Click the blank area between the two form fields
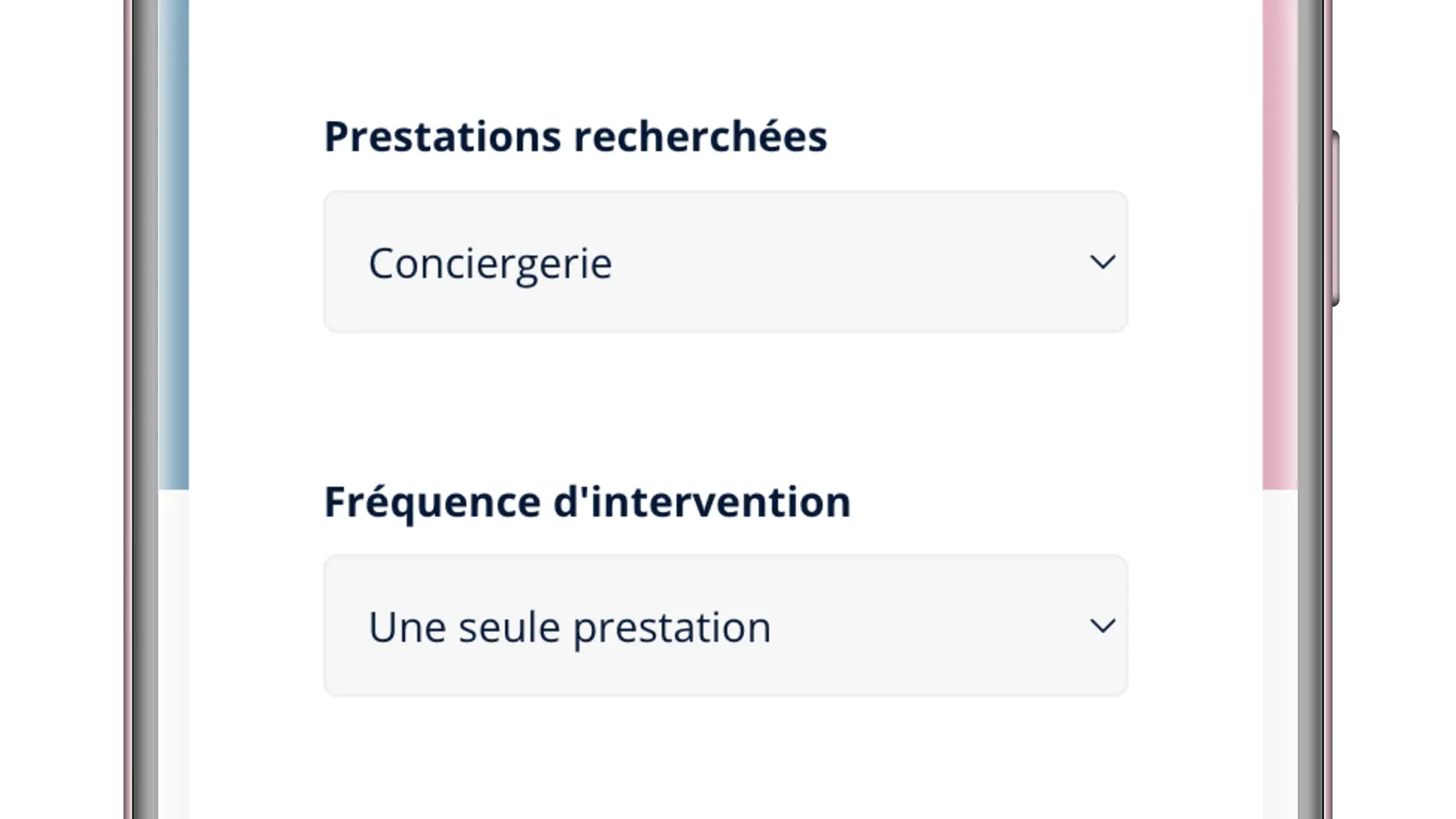Screen dimensions: 1456x819 pos(724,404)
